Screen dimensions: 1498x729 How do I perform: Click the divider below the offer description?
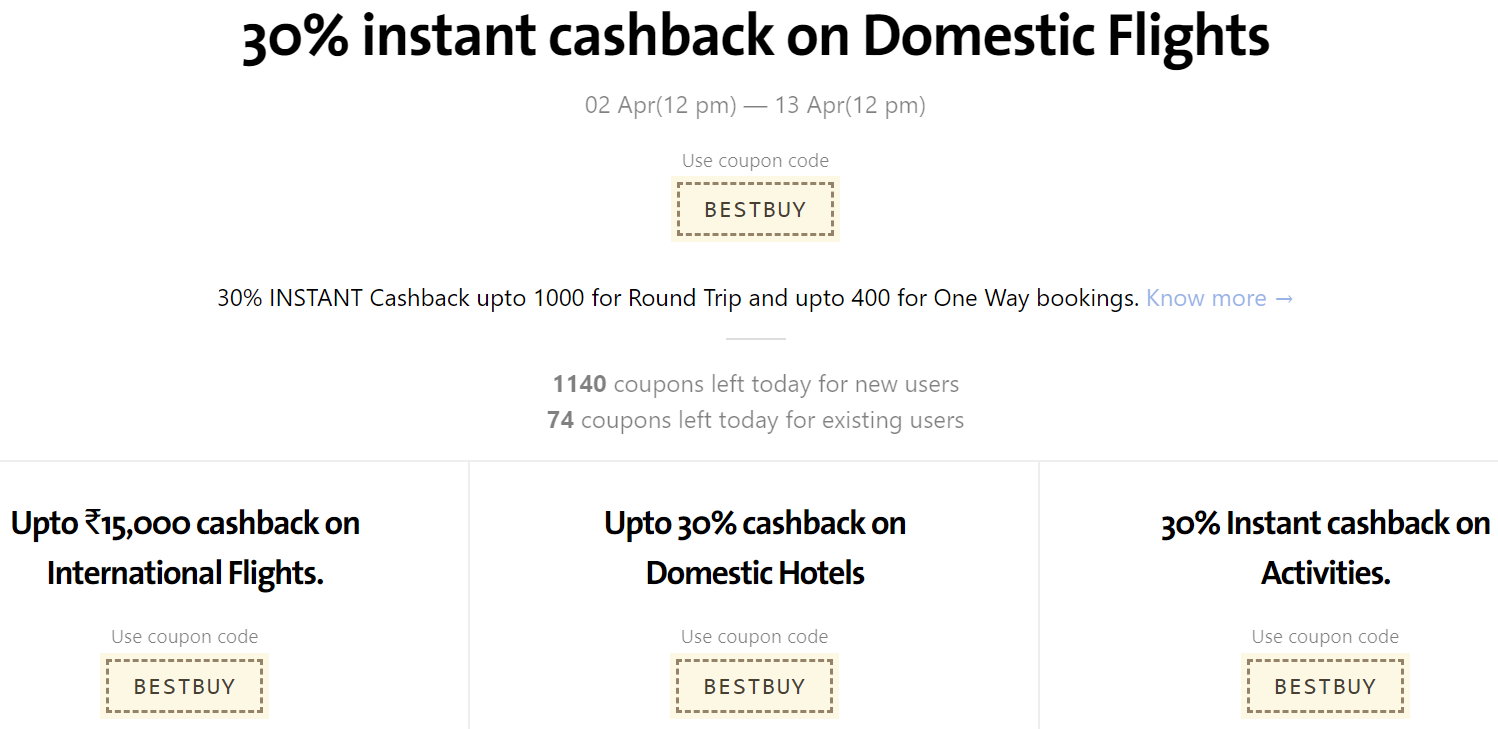(755, 338)
